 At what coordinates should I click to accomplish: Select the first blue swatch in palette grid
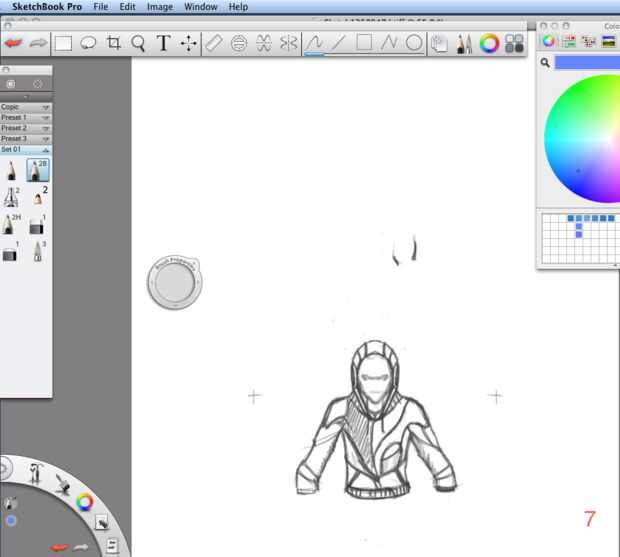tap(571, 218)
